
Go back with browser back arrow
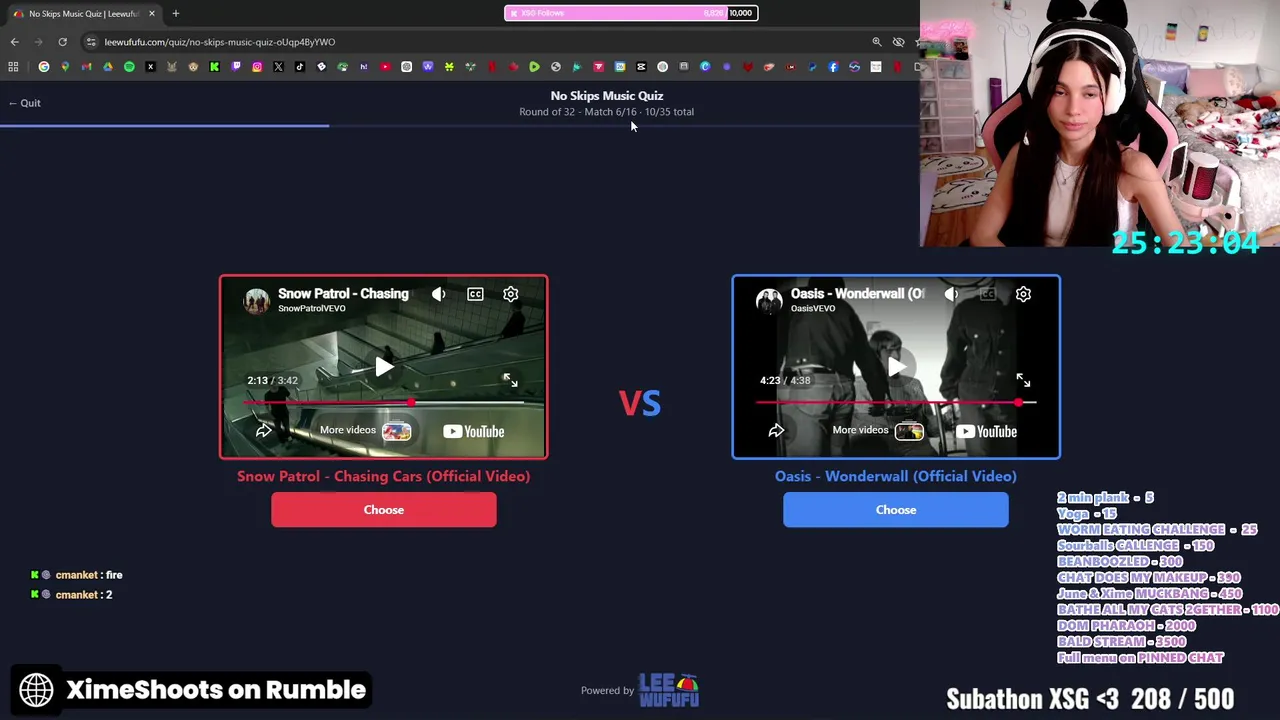[14, 42]
